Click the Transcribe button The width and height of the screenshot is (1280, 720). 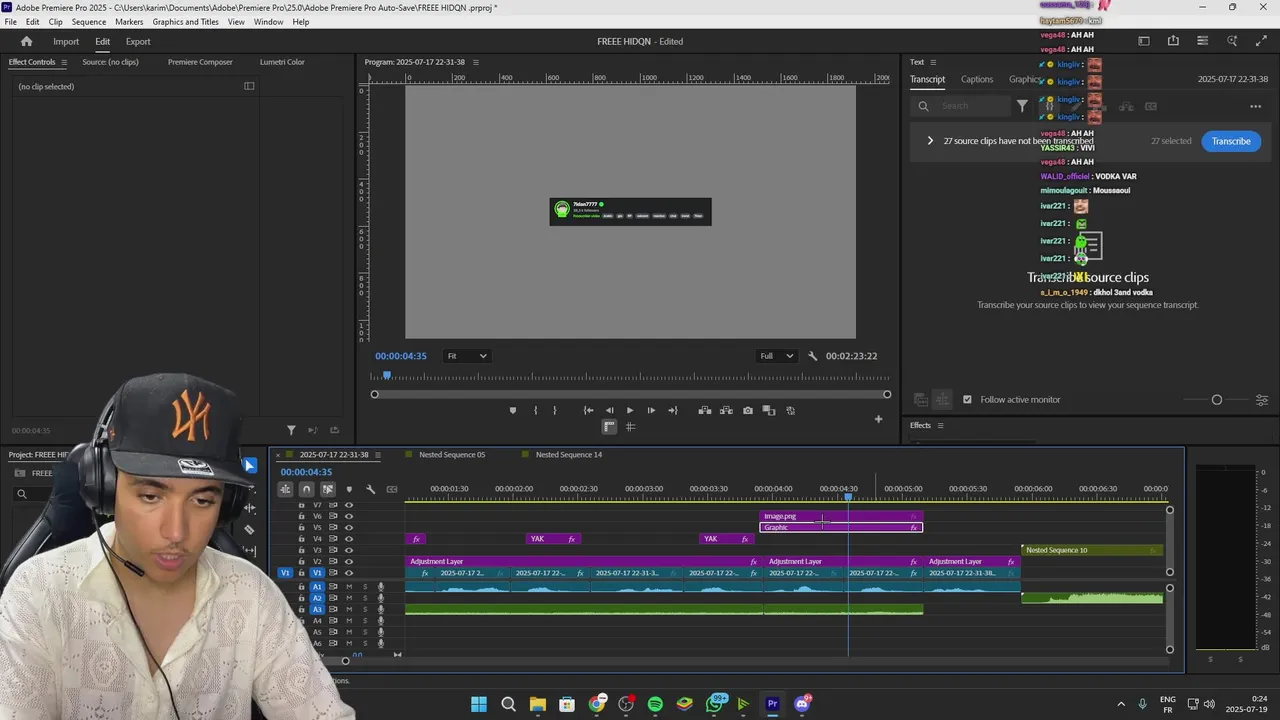pyautogui.click(x=1231, y=141)
